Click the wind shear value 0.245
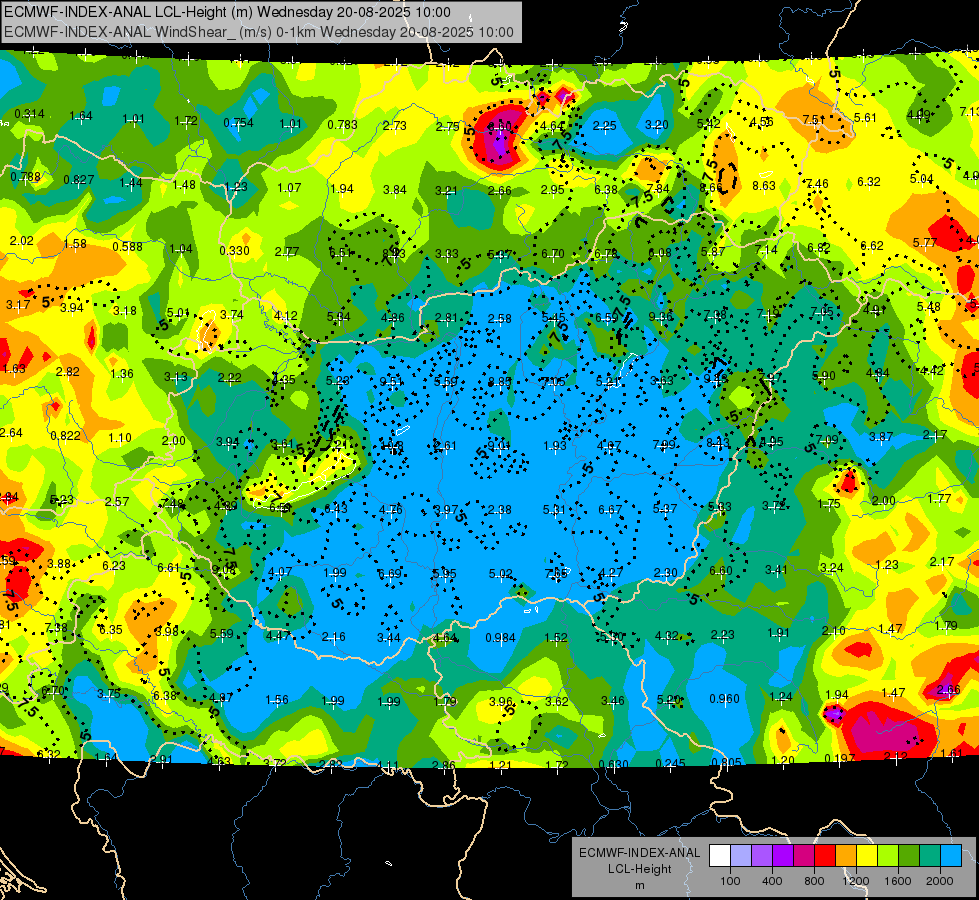This screenshot has height=900, width=979. point(671,763)
